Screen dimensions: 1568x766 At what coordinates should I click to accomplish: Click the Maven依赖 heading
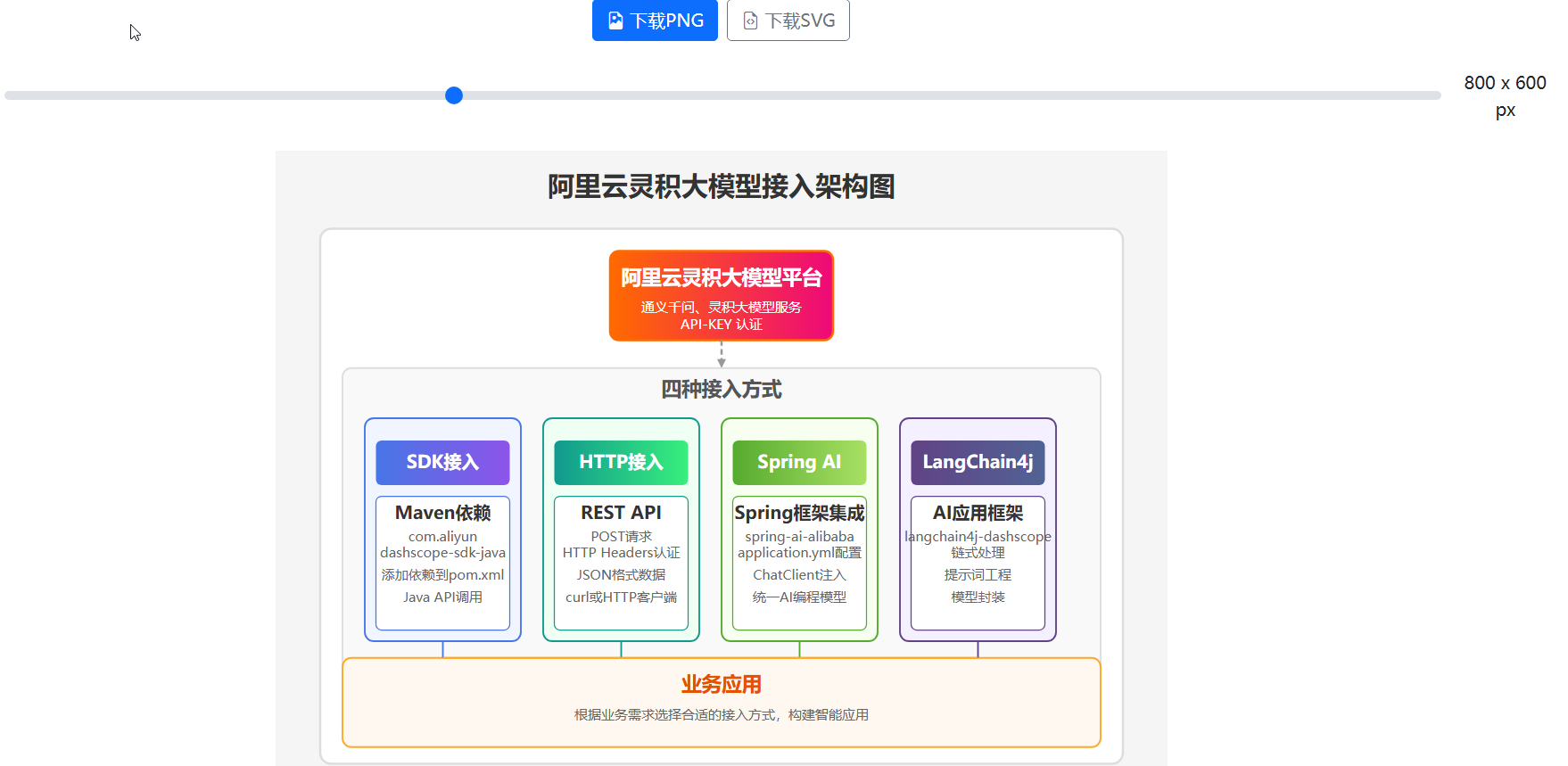(x=442, y=513)
